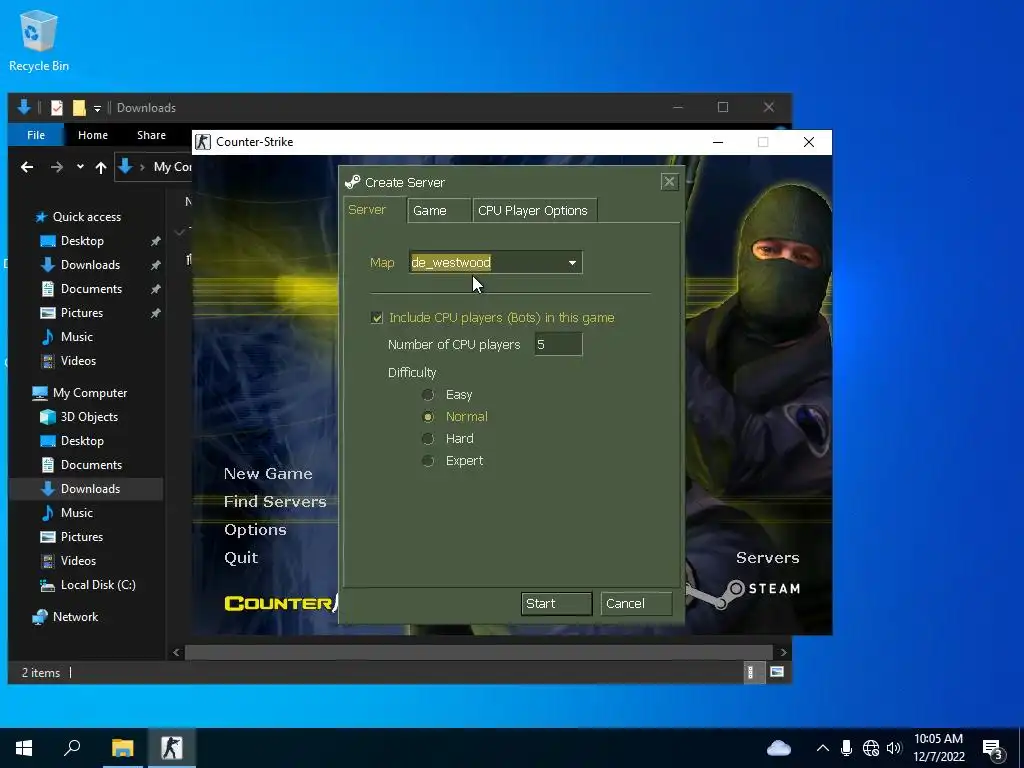Click the Desktop folder icon under Quick access
1024x768 pixels.
coord(48,241)
